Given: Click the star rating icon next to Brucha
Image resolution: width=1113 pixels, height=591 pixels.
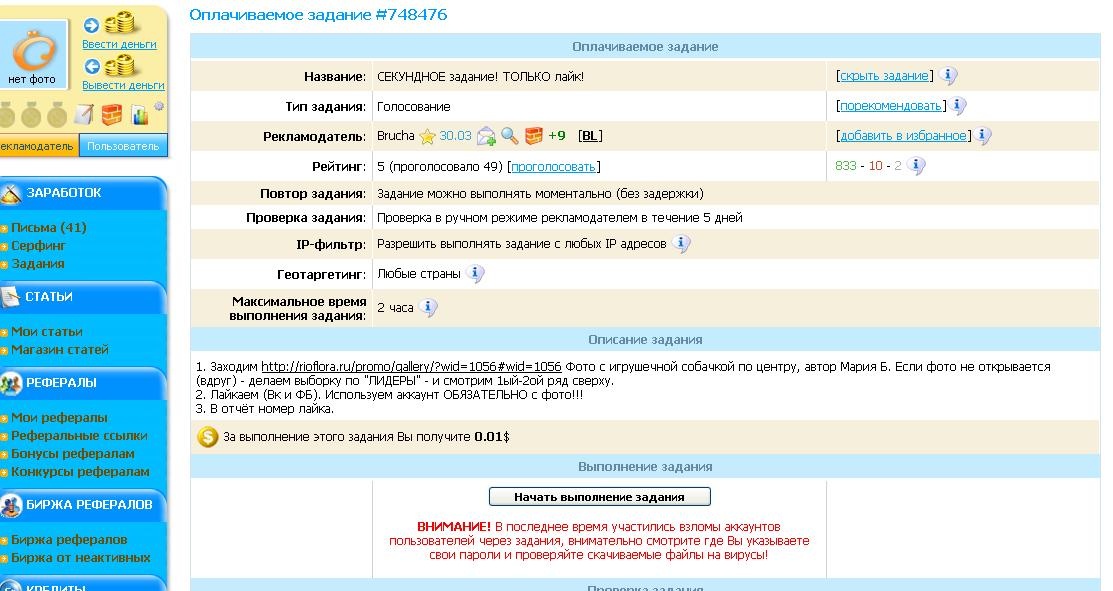Looking at the screenshot, I should click(x=428, y=136).
